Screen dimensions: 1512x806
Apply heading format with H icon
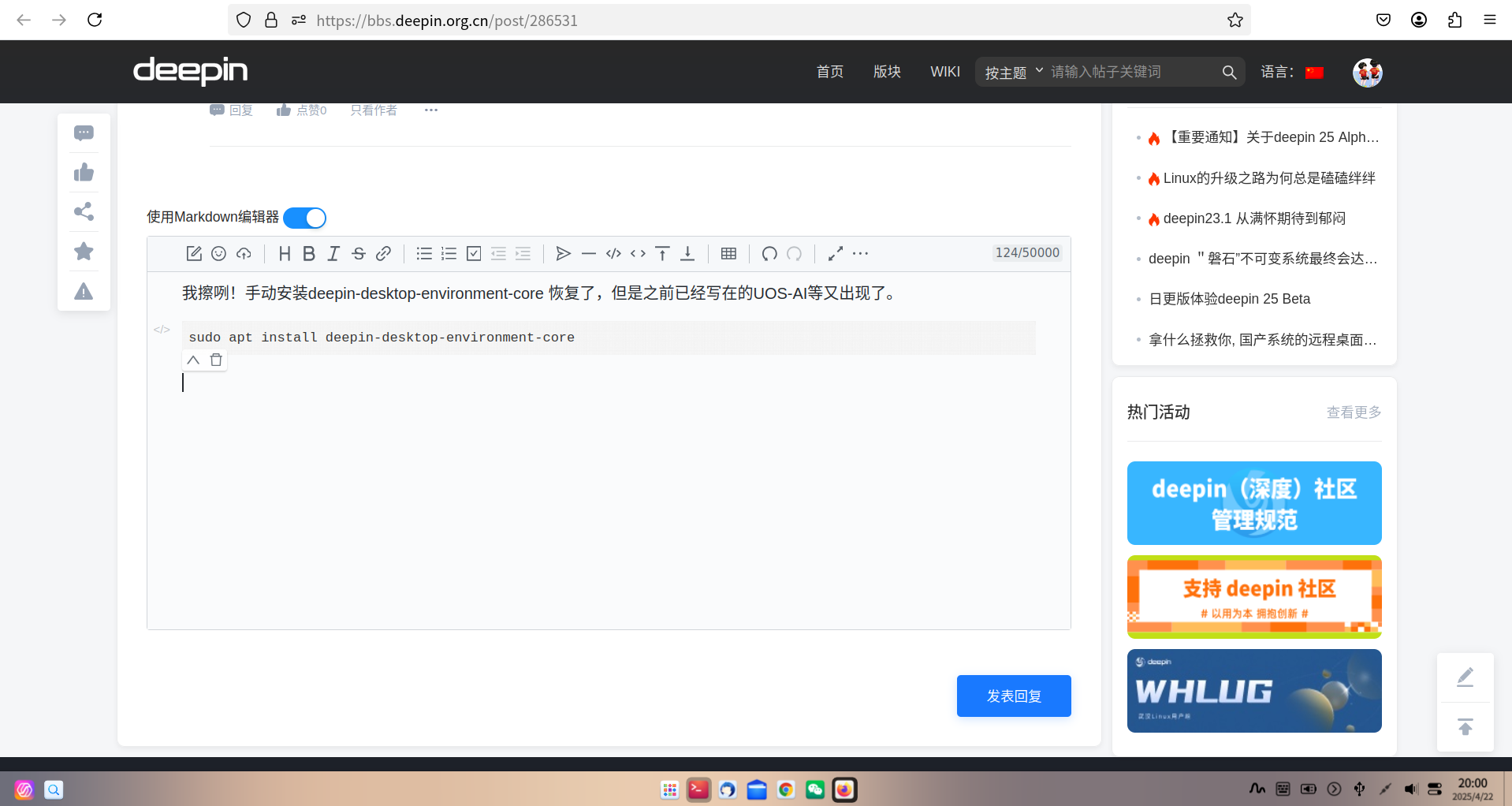[285, 253]
